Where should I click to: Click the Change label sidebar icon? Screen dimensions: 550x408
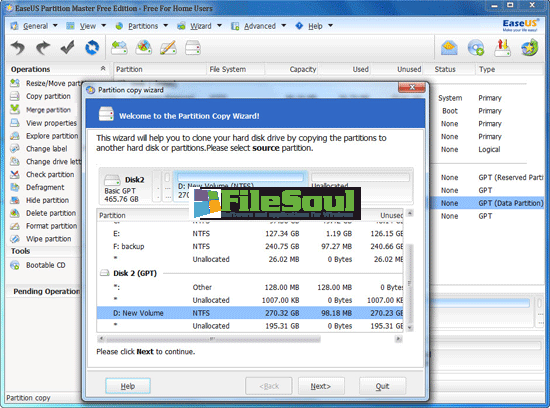point(15,149)
